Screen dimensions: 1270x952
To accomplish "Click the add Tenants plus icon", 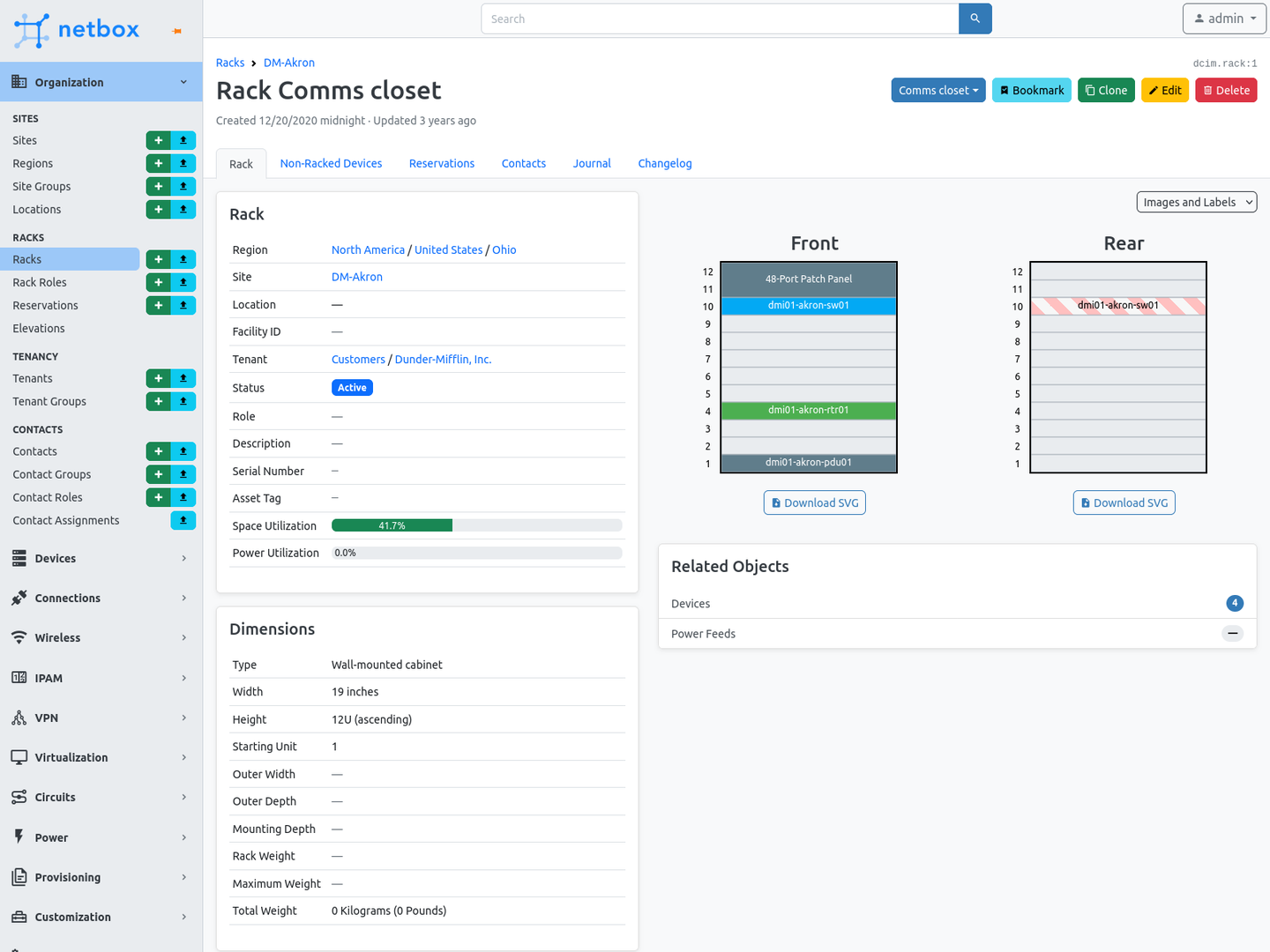I will click(158, 378).
